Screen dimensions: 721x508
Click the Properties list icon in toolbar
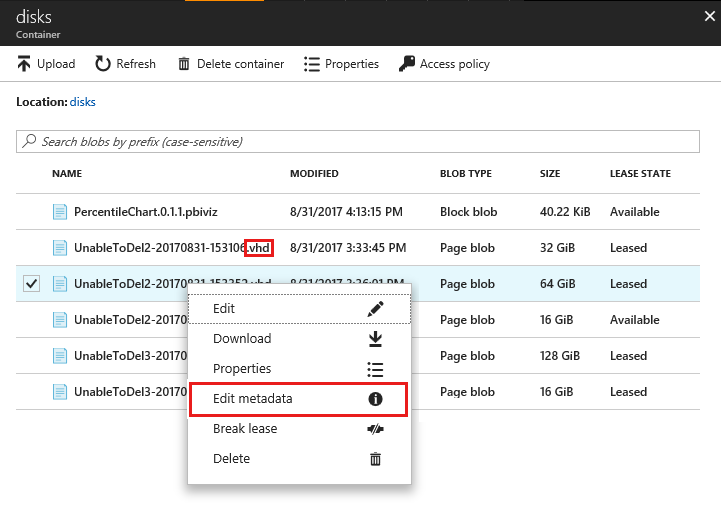click(x=312, y=64)
